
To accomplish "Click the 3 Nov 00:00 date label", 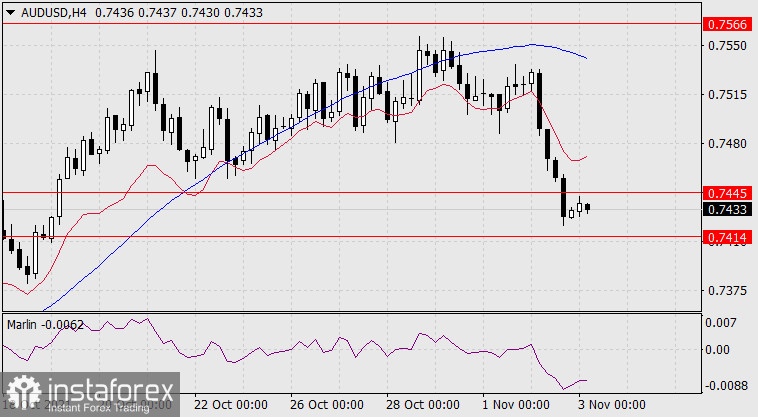I will [x=610, y=405].
